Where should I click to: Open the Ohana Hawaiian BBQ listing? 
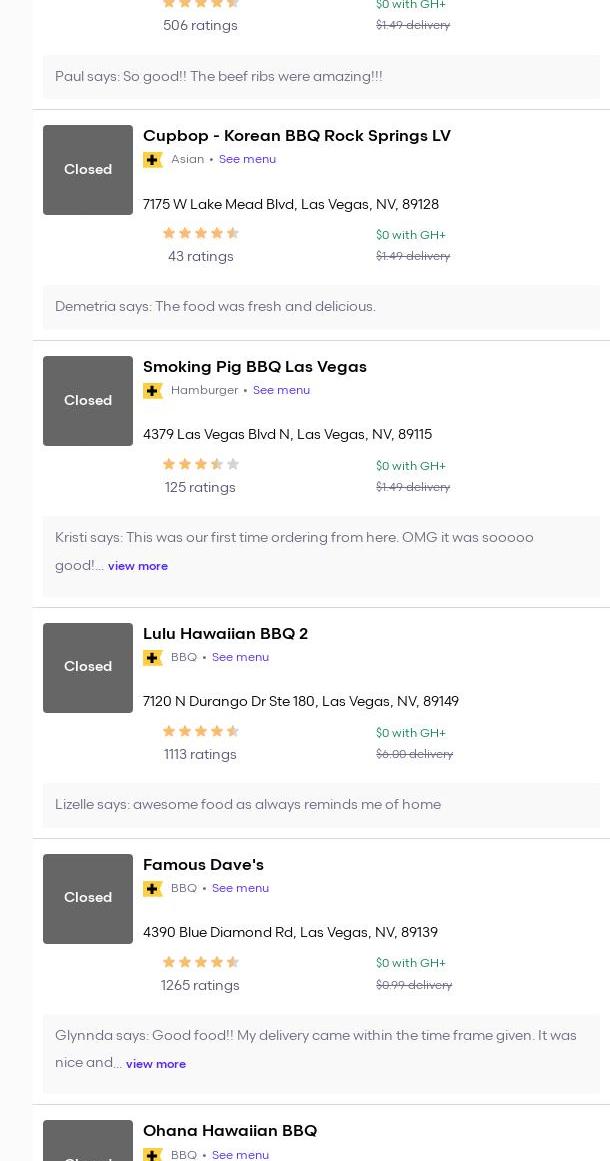pyautogui.click(x=230, y=1131)
